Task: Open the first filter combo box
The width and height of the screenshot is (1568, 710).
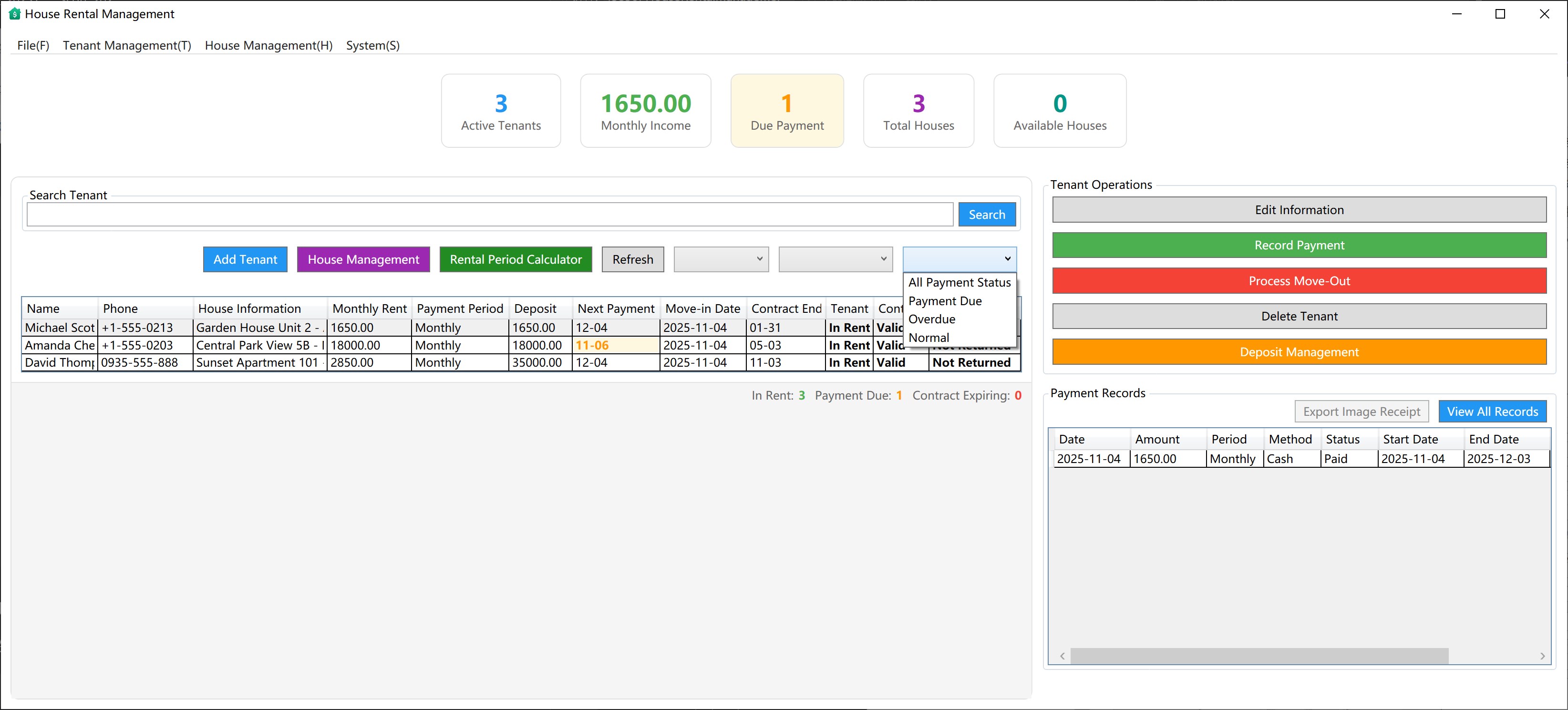Action: pos(721,259)
